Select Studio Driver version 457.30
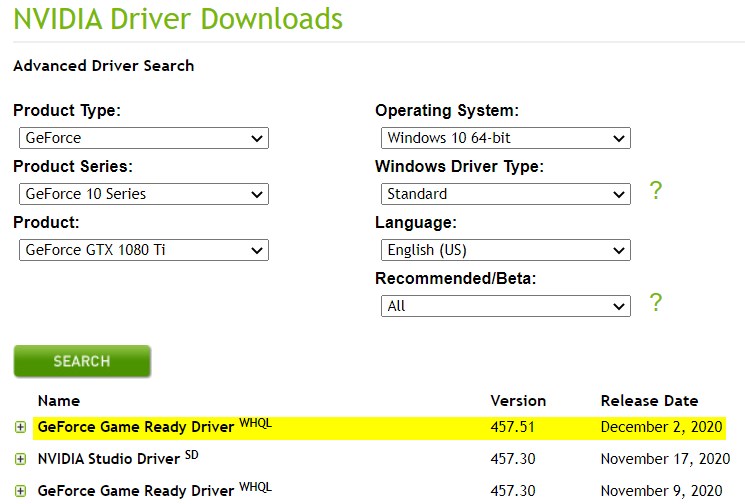745x504 pixels. point(513,458)
